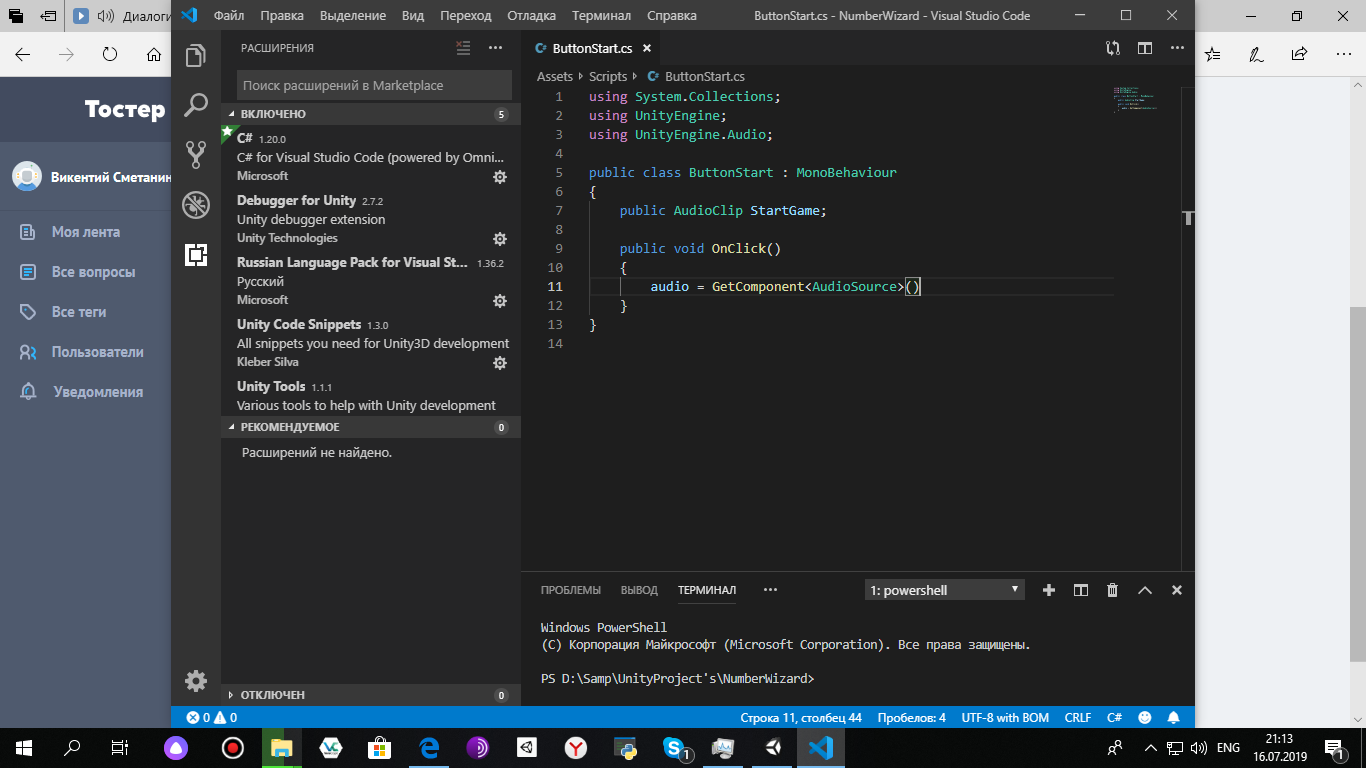
Task: Open the Отладка menu
Action: [533, 16]
